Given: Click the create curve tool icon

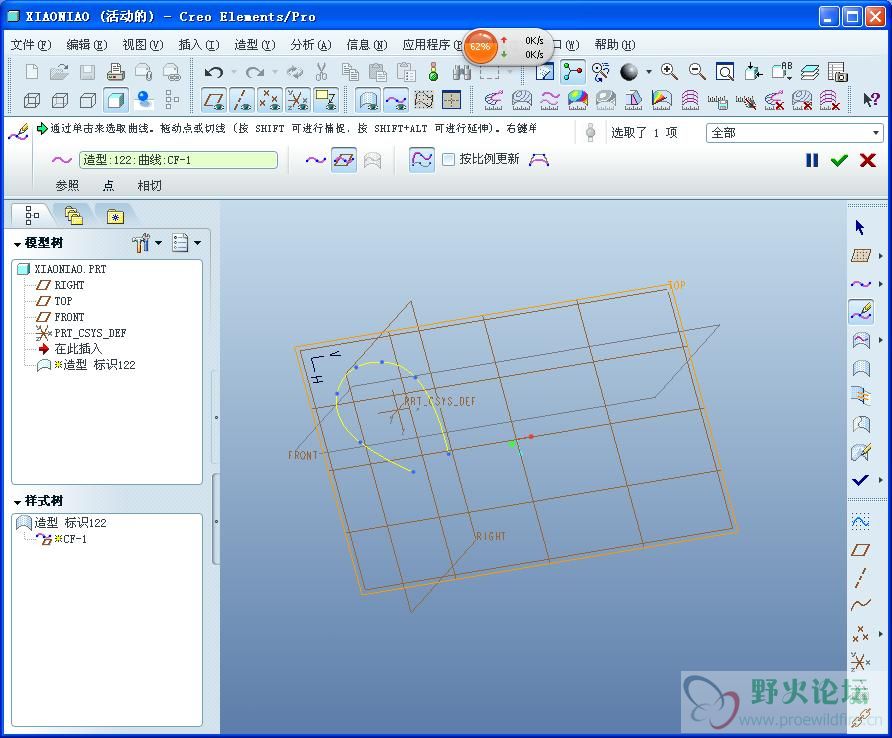Looking at the screenshot, I should tap(861, 283).
